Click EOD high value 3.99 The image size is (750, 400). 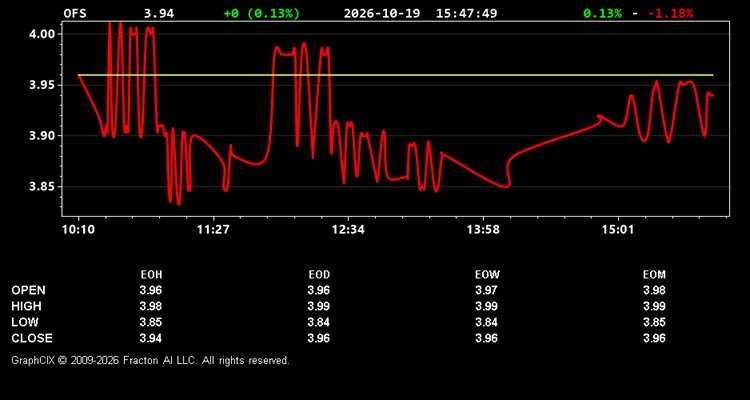(x=319, y=306)
